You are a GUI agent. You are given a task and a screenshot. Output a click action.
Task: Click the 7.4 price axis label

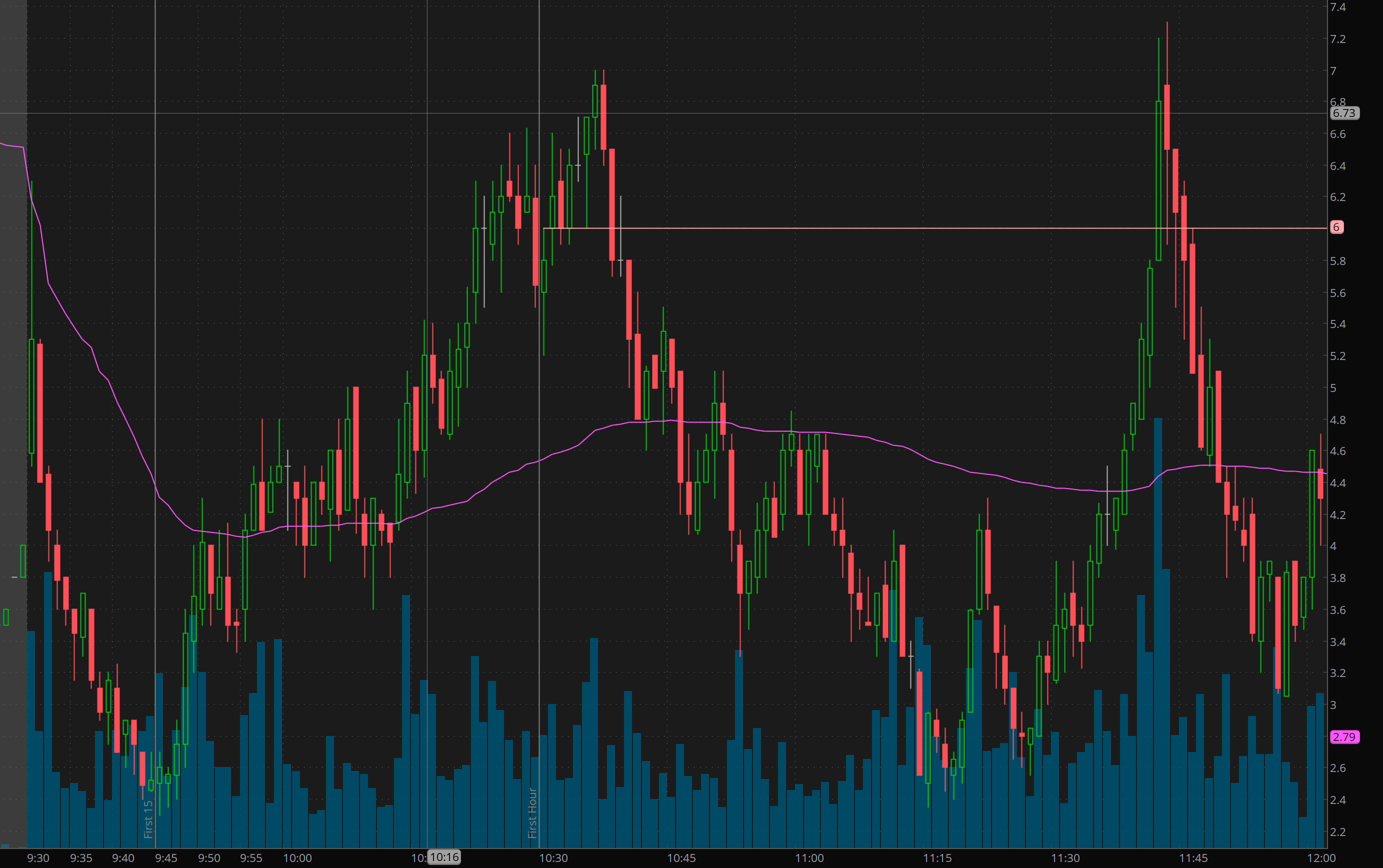point(1337,7)
